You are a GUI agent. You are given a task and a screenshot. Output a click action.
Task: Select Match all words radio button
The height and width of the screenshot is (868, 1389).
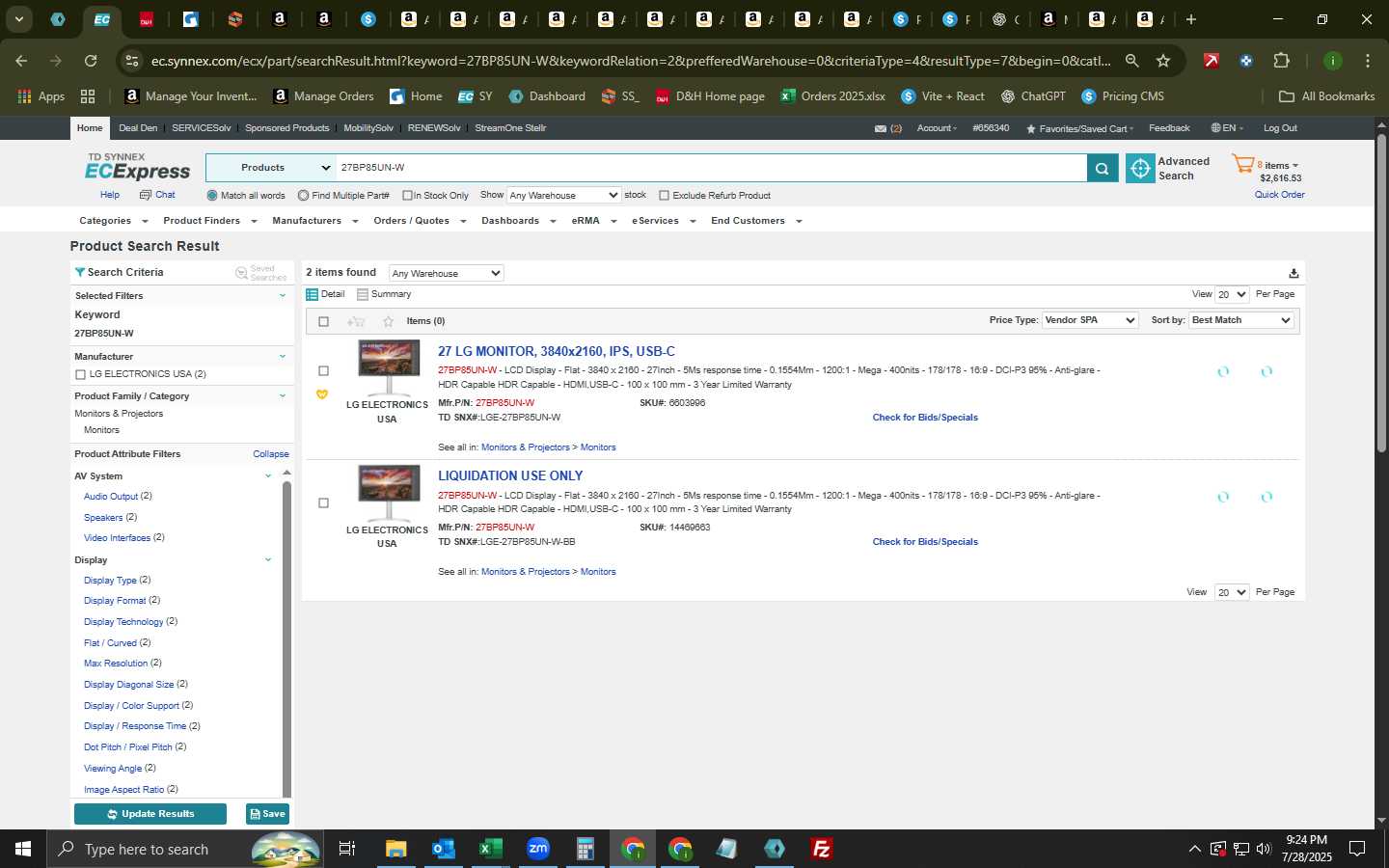click(212, 196)
